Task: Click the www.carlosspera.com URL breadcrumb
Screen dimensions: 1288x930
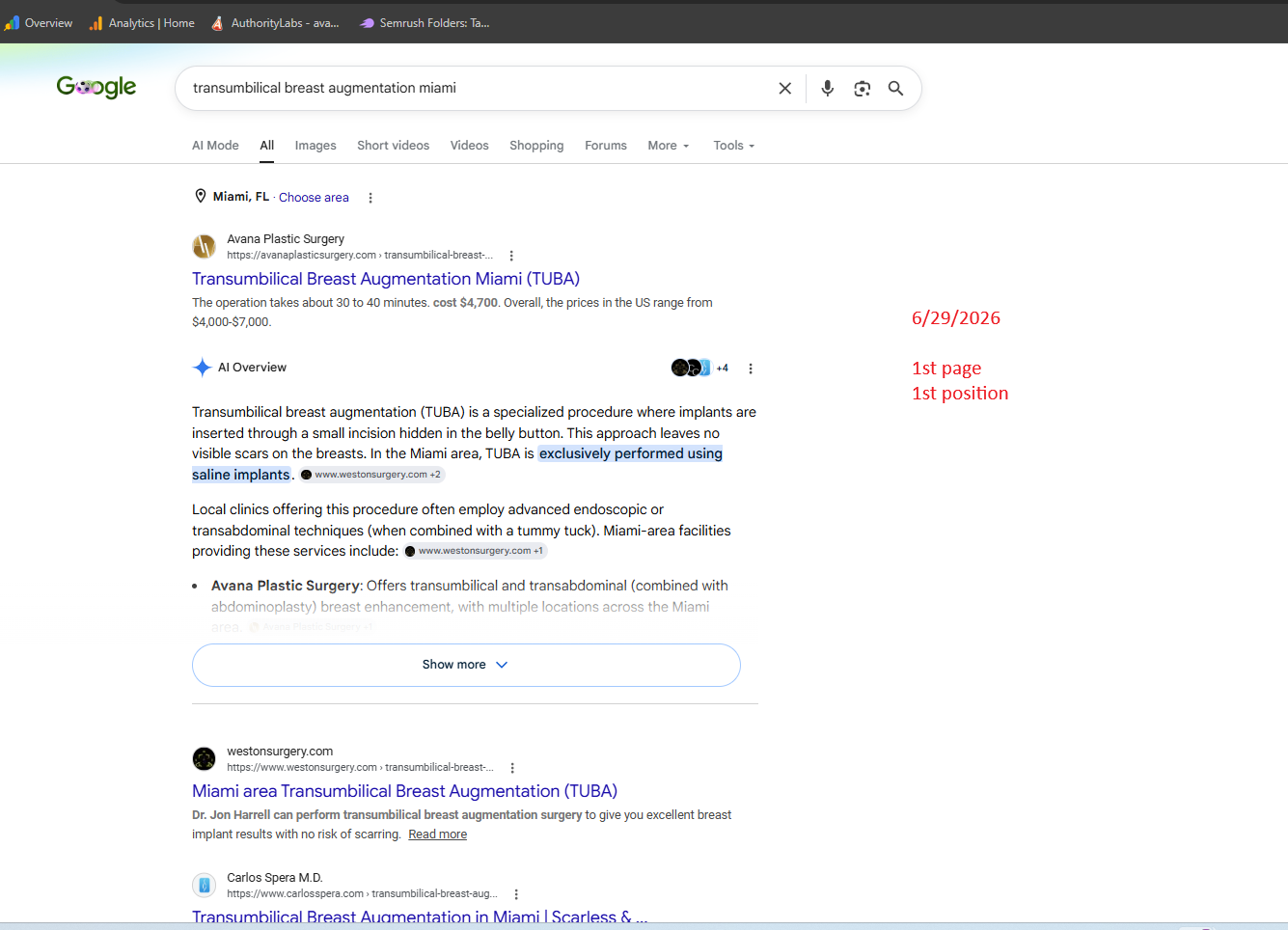Action: 362,894
